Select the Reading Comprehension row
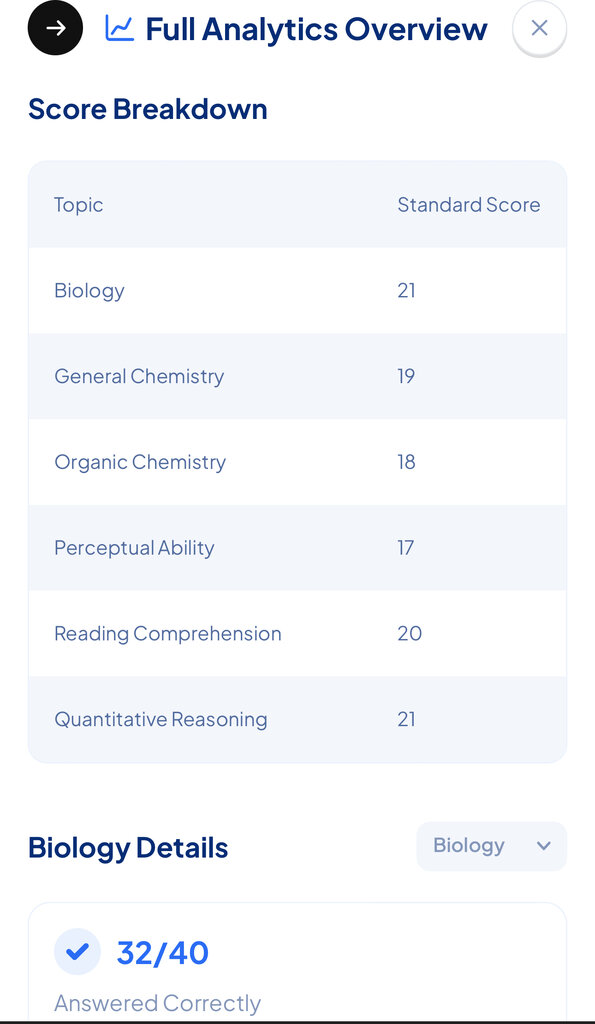The image size is (595, 1024). pos(297,633)
